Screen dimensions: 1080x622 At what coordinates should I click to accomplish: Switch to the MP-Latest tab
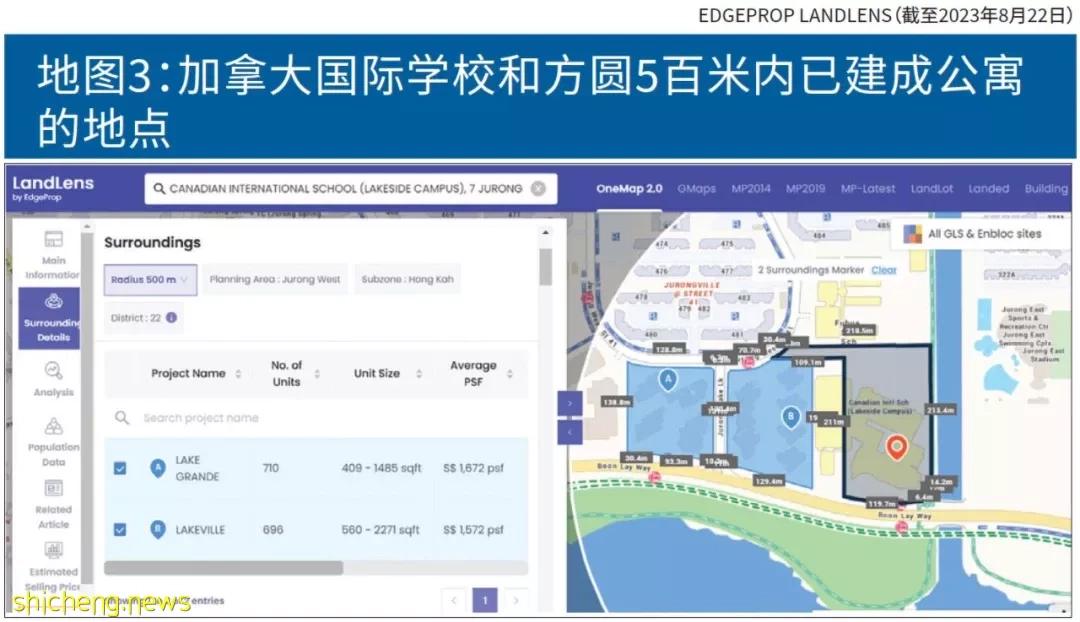[868, 189]
